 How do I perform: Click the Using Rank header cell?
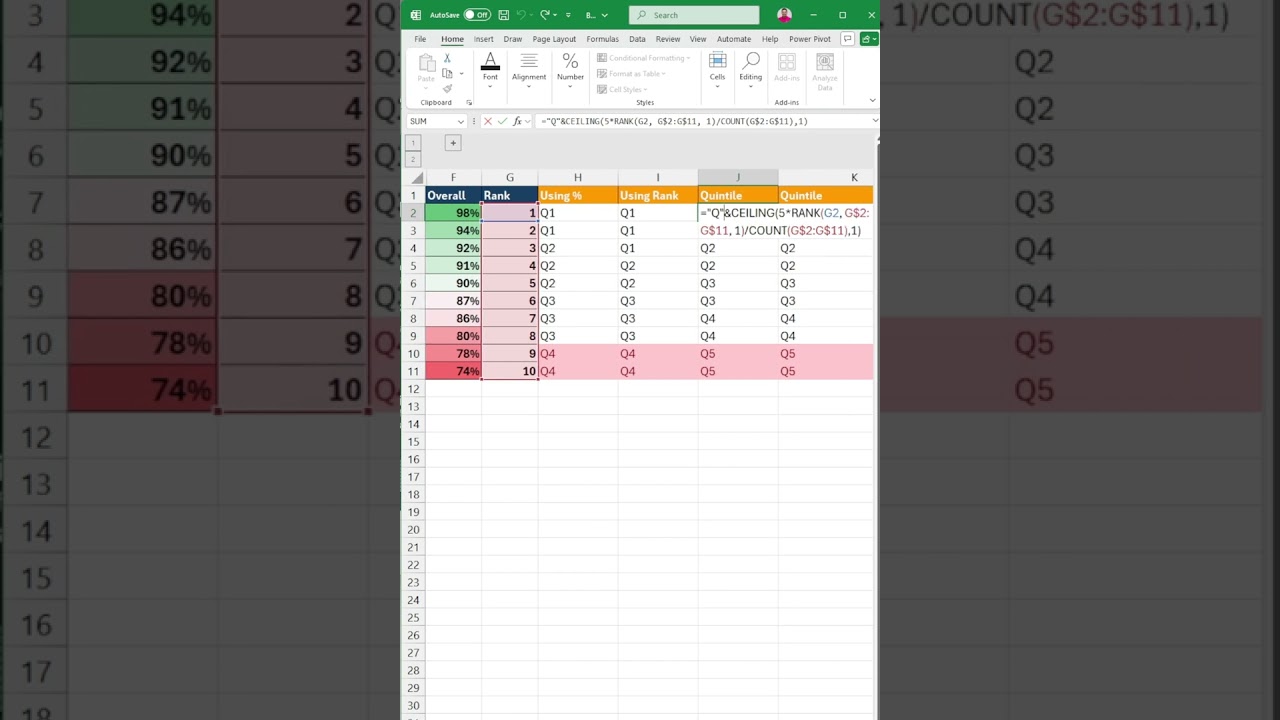coord(658,195)
